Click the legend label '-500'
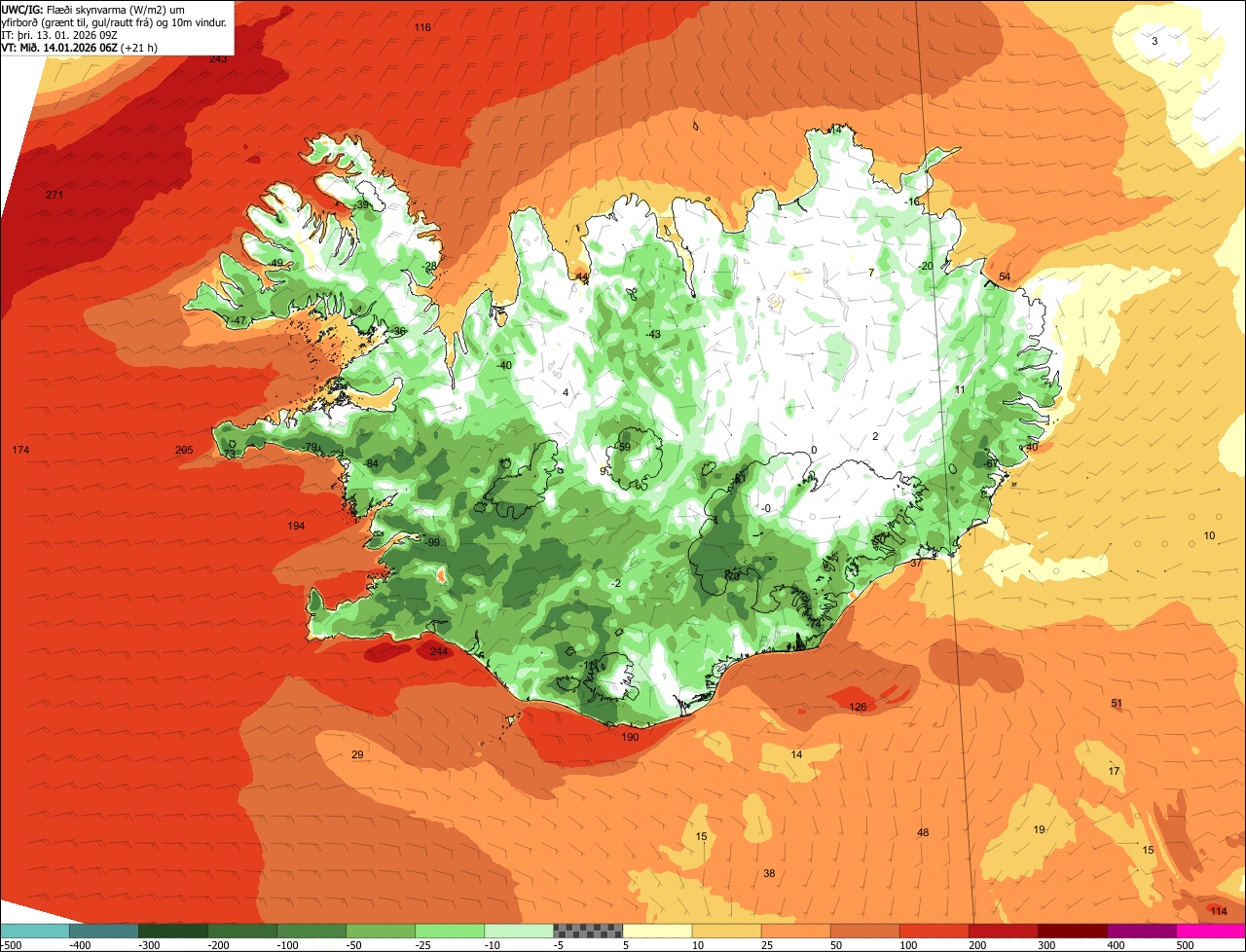Viewport: 1246px width, 952px height. [x=11, y=944]
